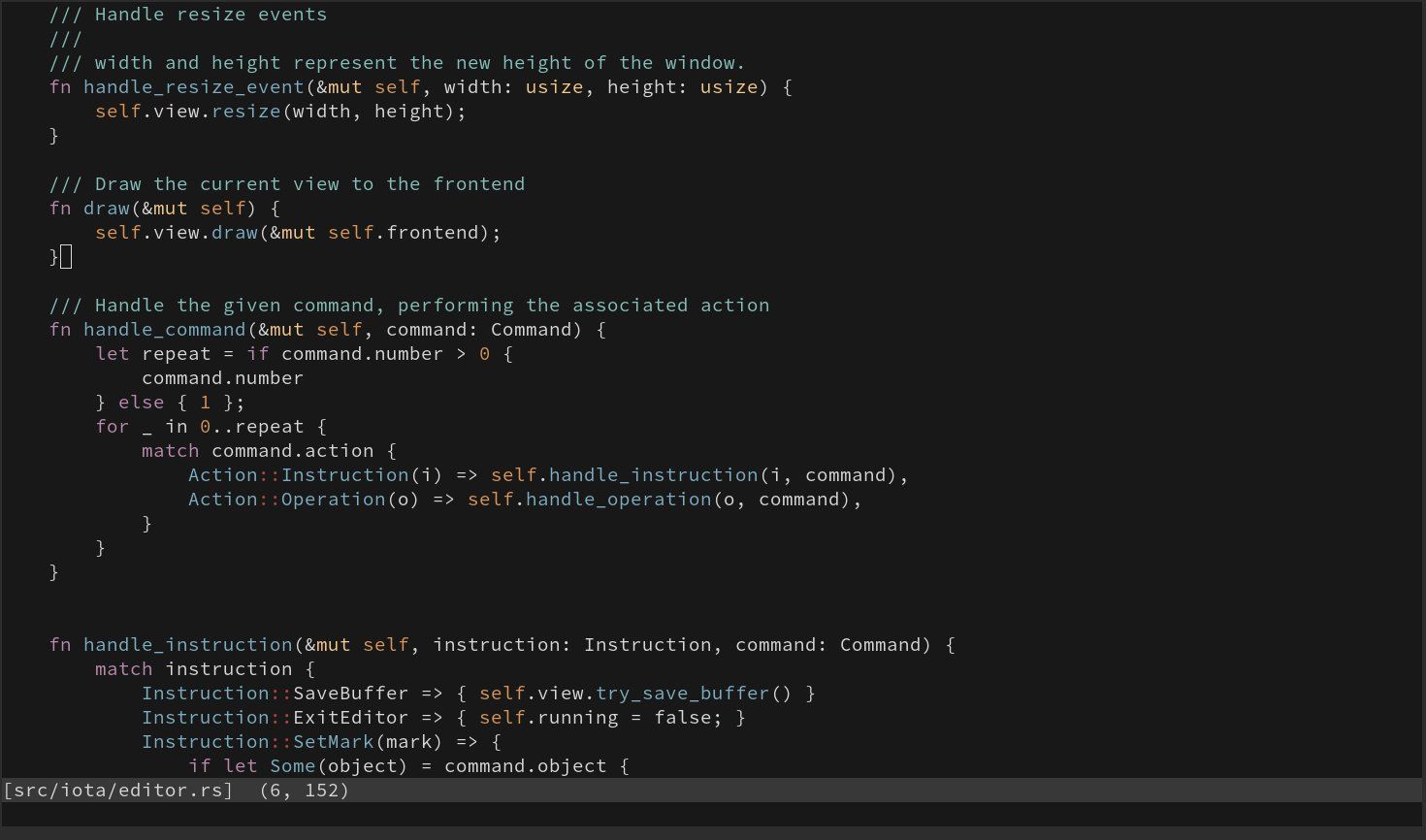The width and height of the screenshot is (1426, 840).
Task: Click the line "} else { 1 };"
Action: (x=170, y=403)
